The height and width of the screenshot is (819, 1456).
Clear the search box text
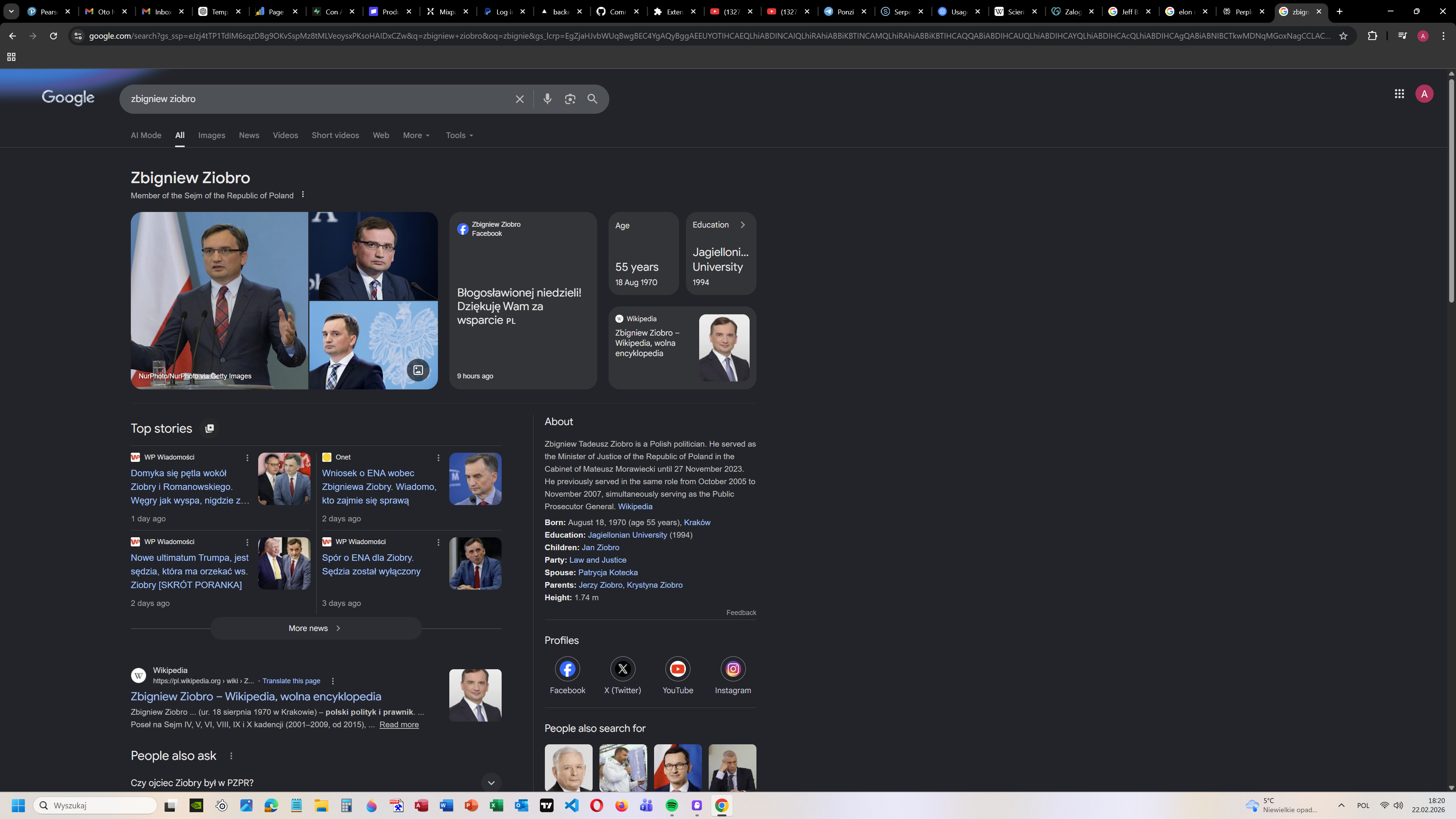519,99
